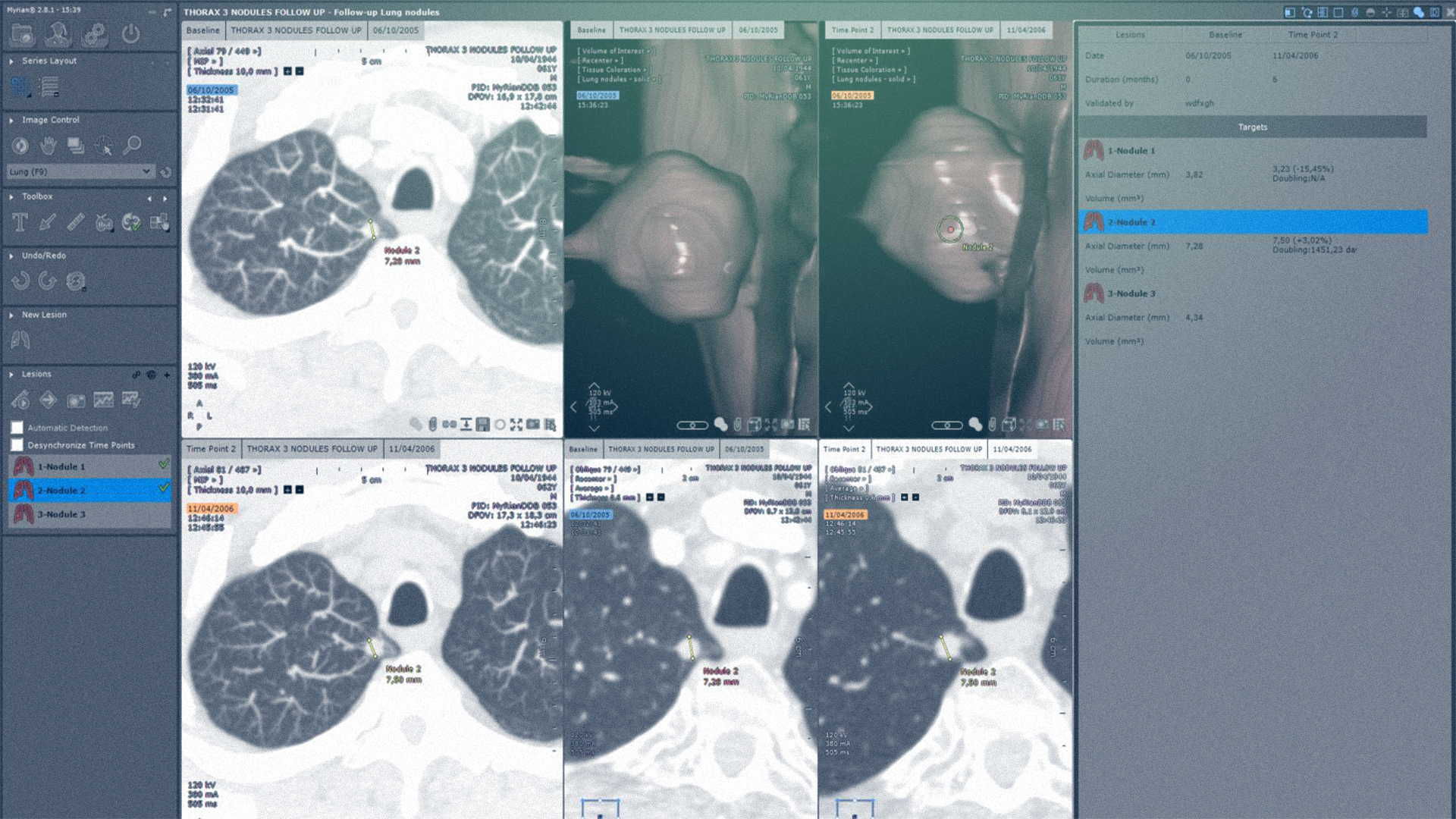This screenshot has width=1456, height=819.
Task: Collapse the Image Control section
Action: (x=11, y=120)
